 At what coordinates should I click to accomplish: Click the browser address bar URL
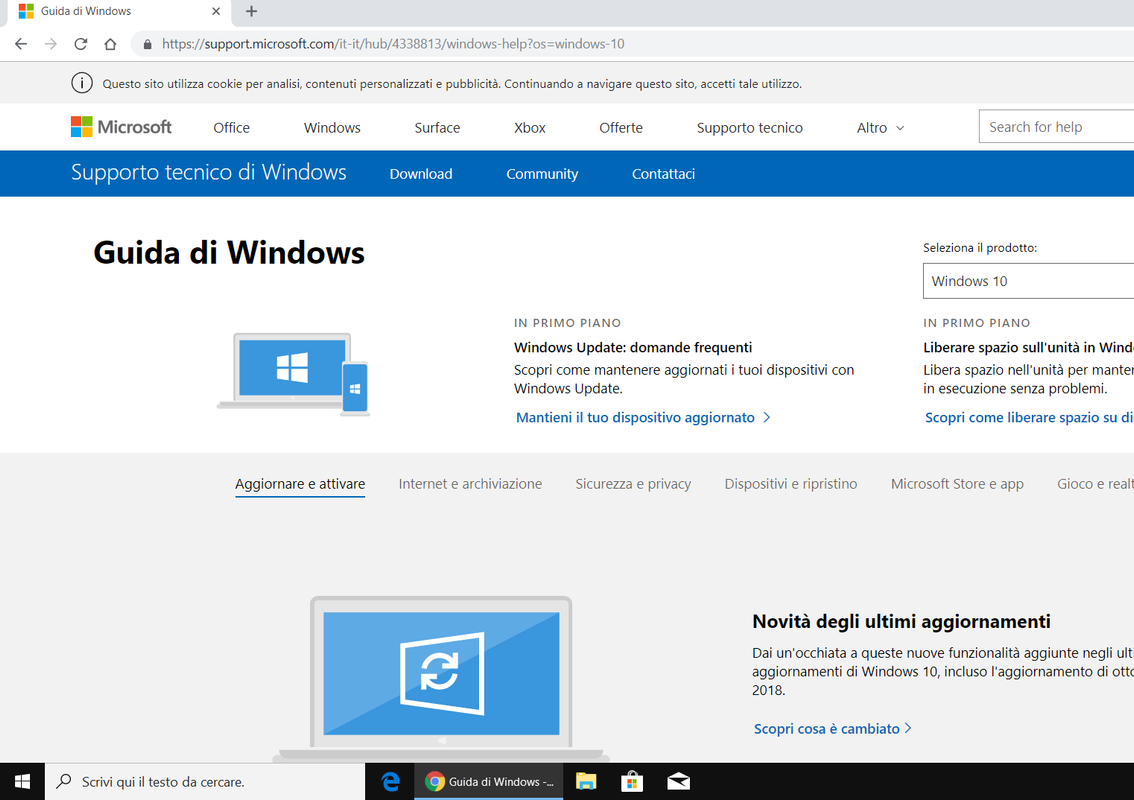point(393,44)
